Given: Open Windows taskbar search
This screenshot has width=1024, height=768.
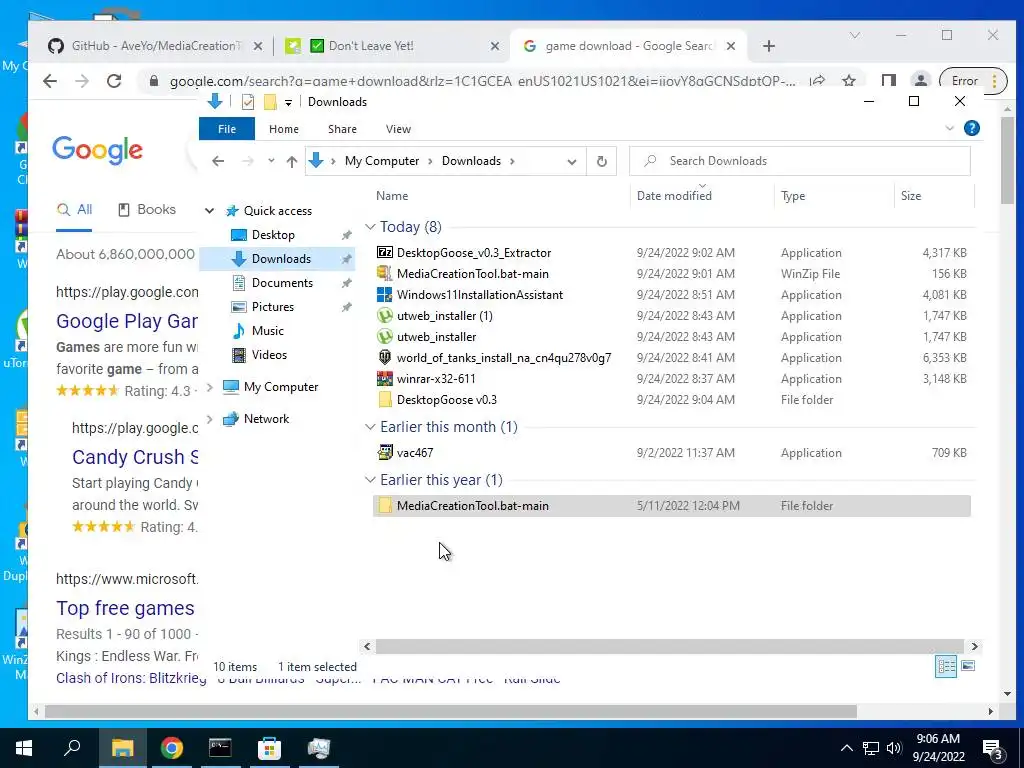Looking at the screenshot, I should tap(72, 748).
